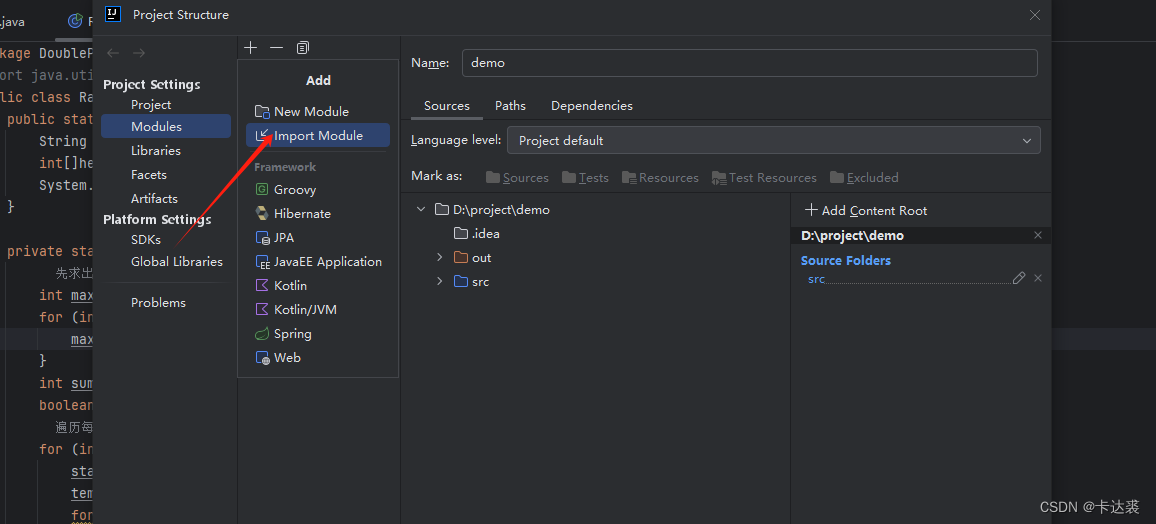Click the module Name input field
Image resolution: width=1156 pixels, height=524 pixels.
750,63
